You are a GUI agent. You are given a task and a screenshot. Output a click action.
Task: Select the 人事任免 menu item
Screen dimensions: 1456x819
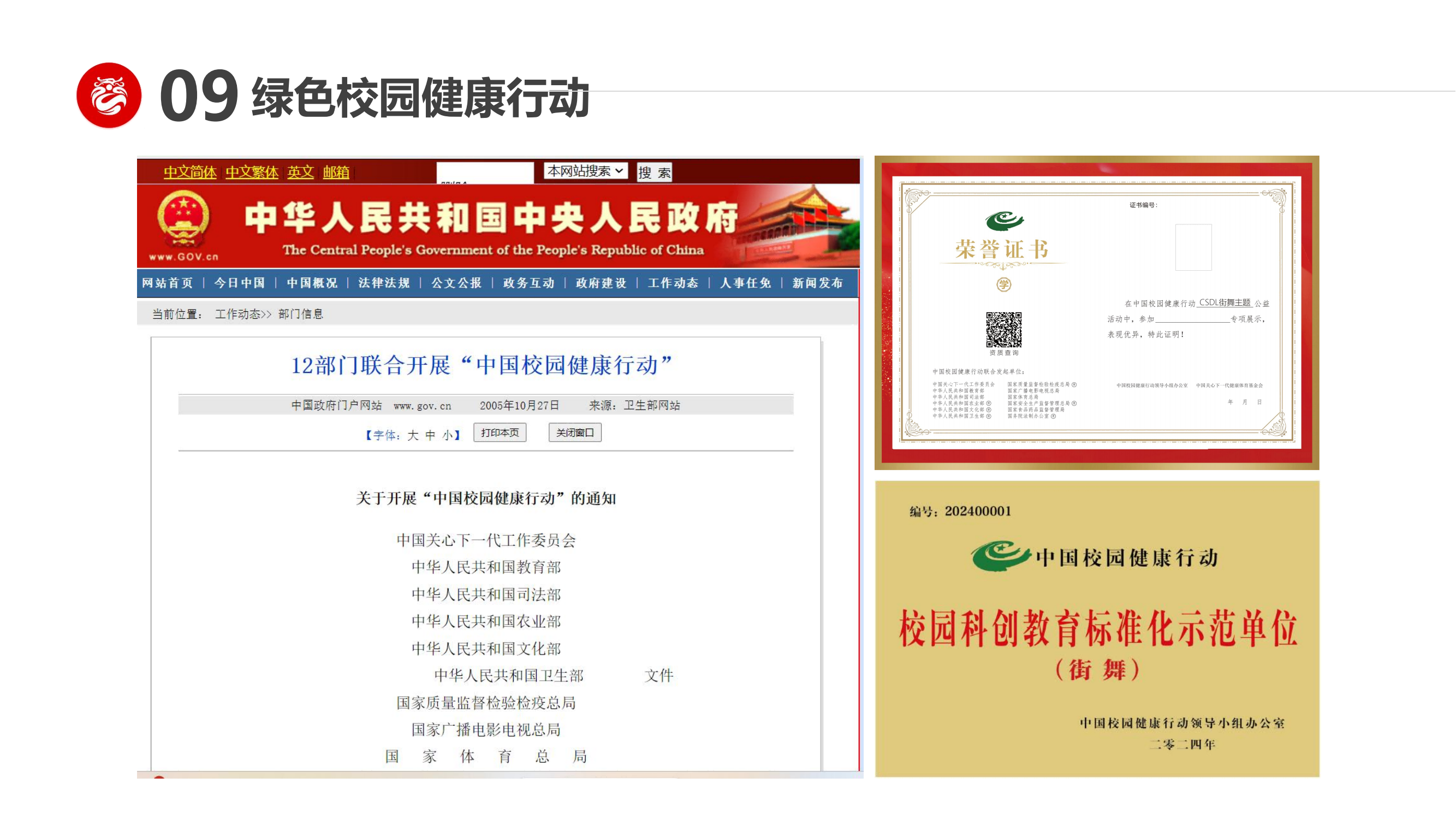(746, 283)
